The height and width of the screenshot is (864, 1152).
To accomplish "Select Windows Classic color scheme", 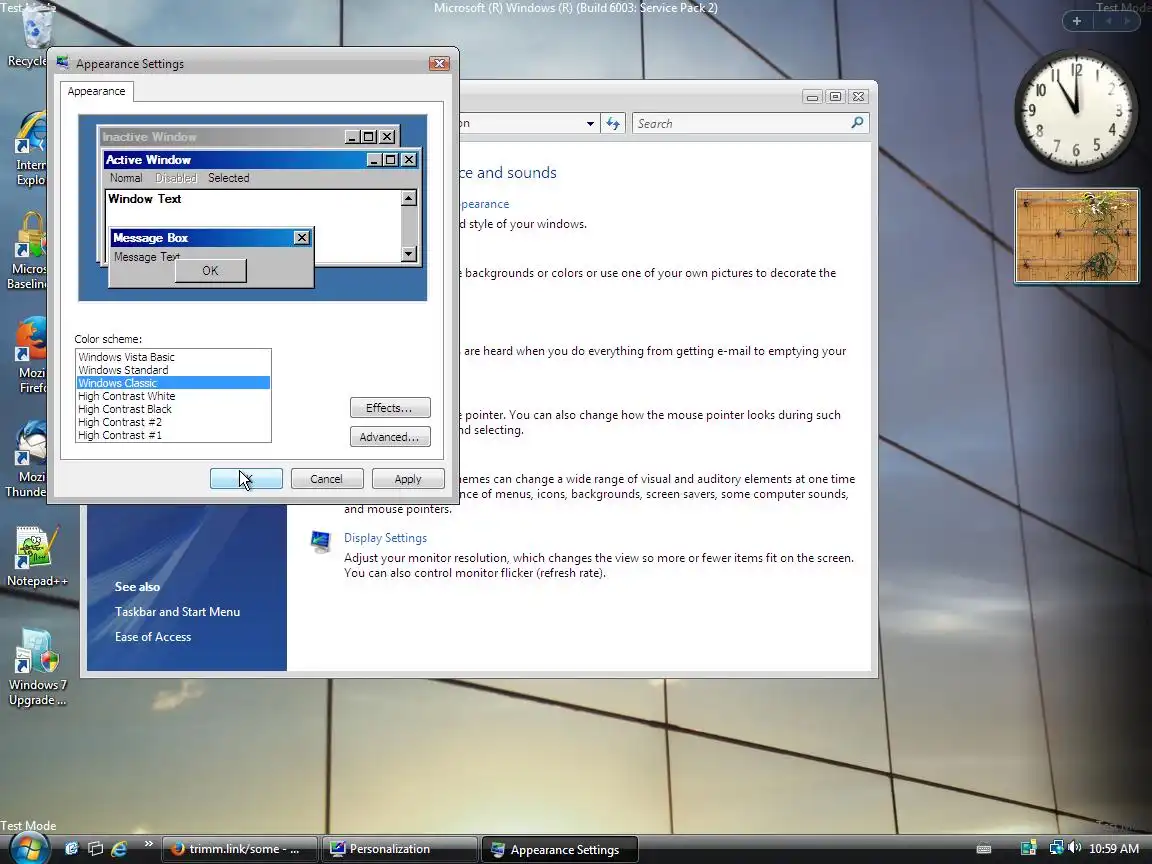I will point(173,383).
